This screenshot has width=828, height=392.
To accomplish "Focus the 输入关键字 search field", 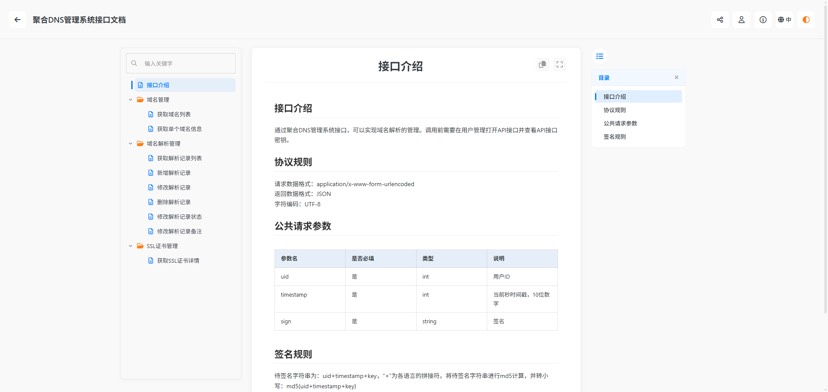I will pyautogui.click(x=181, y=63).
